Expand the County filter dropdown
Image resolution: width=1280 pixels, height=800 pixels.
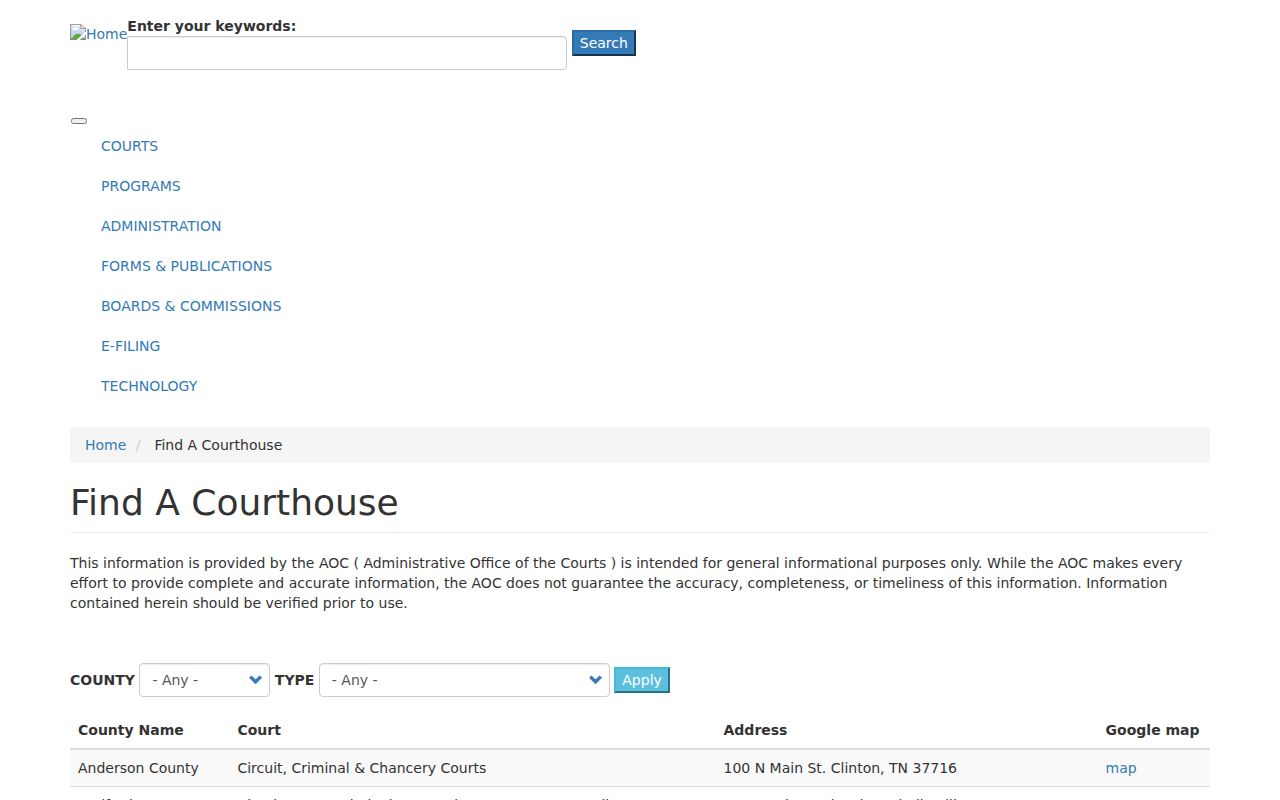(204, 680)
